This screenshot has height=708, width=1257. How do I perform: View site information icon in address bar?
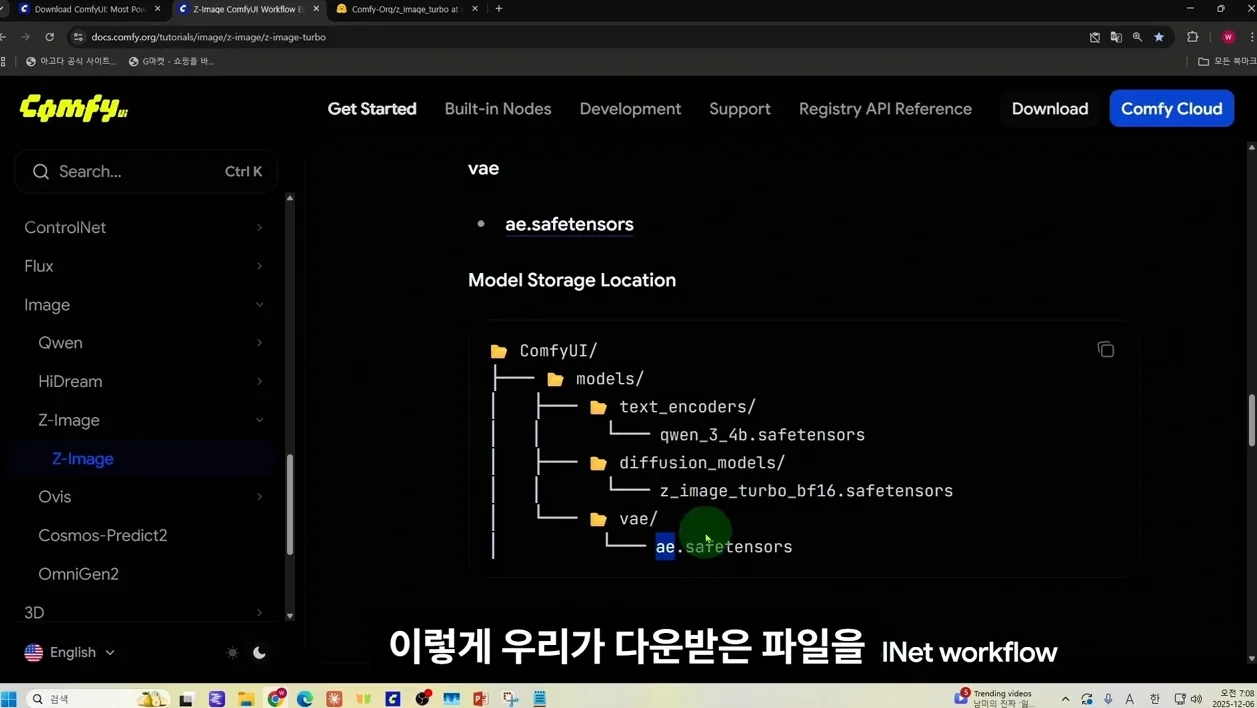(x=78, y=37)
